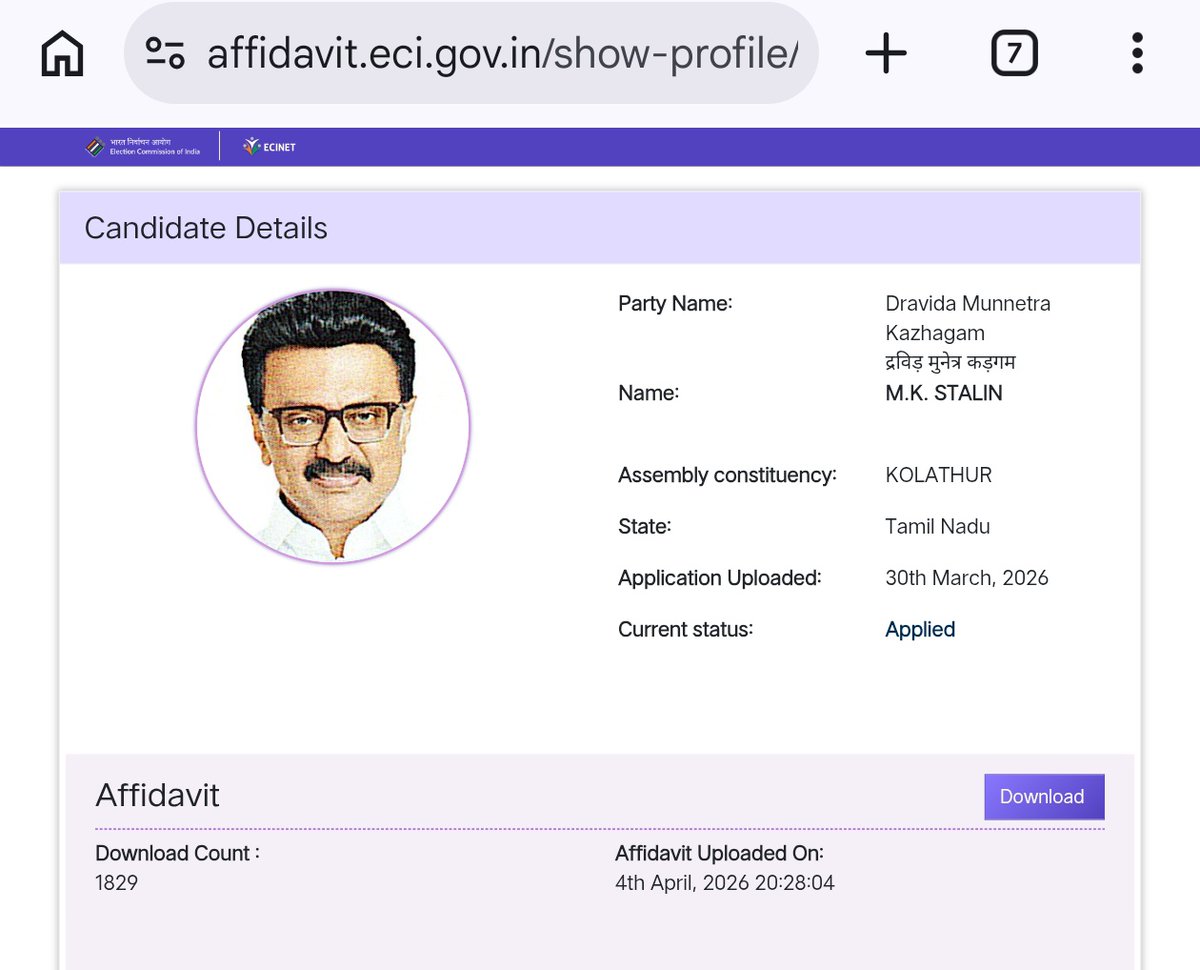Select the download count 1829

coord(117,883)
